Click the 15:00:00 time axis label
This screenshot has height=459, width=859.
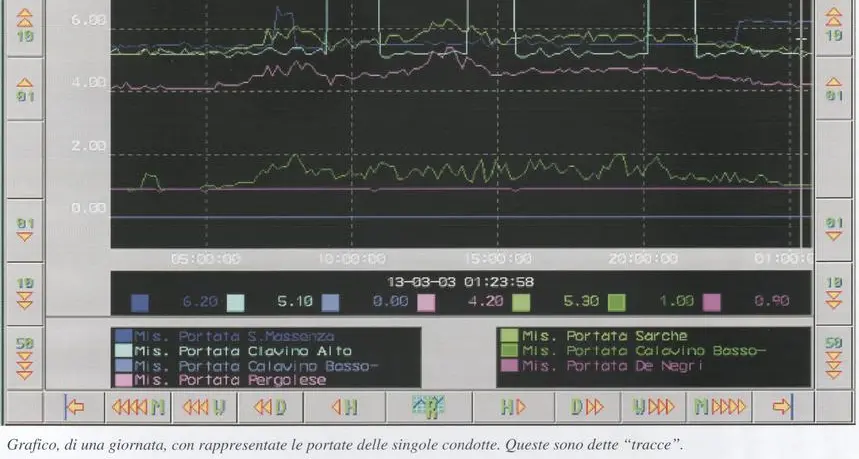pos(498,258)
